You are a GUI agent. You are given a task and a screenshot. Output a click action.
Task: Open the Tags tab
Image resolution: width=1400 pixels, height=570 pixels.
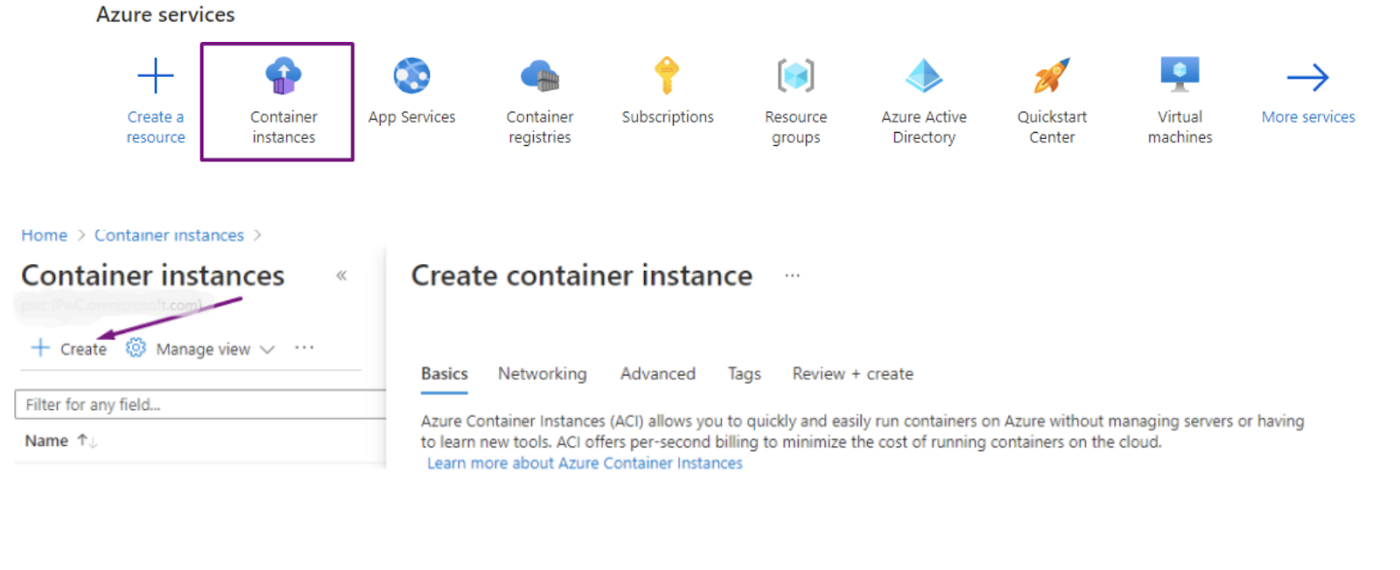click(744, 374)
